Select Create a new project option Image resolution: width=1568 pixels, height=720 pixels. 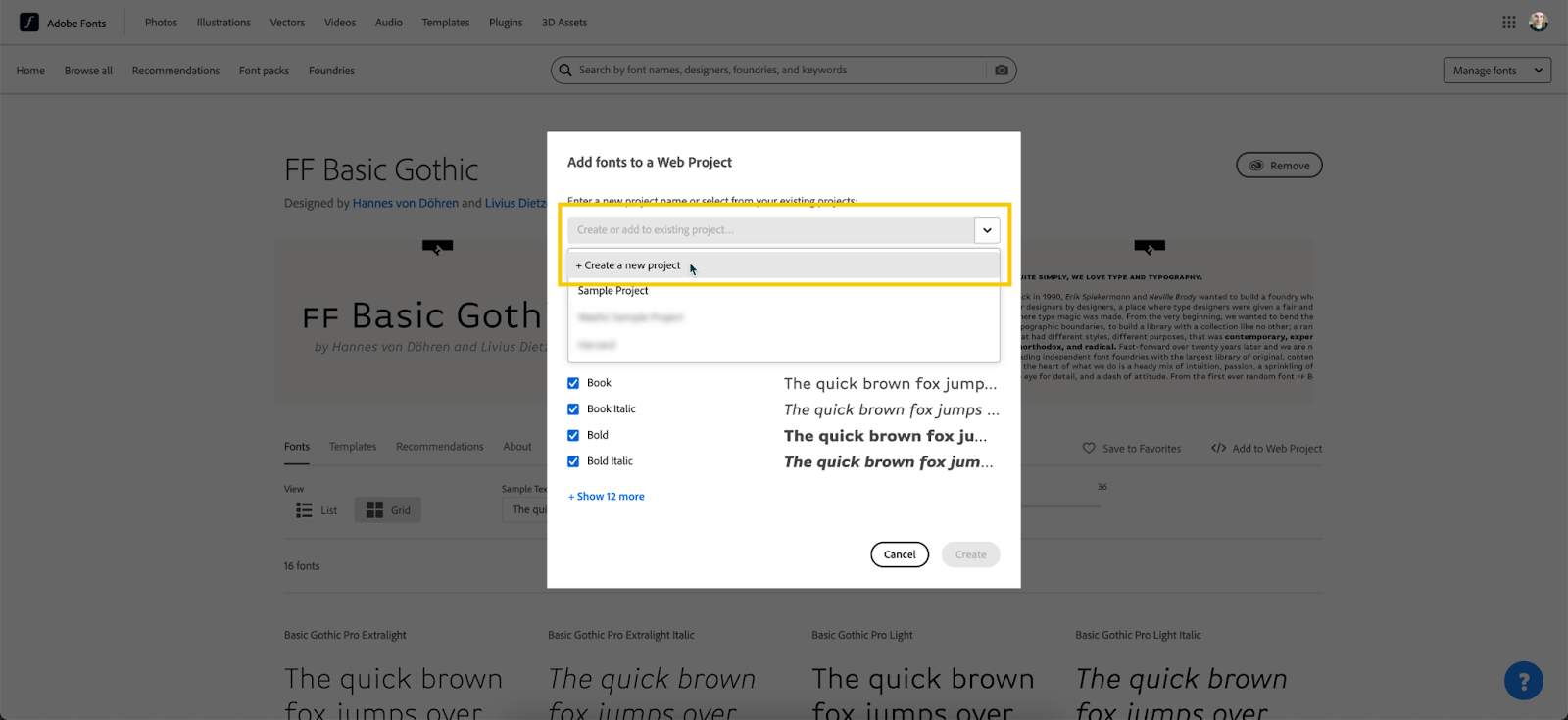pyautogui.click(x=628, y=265)
